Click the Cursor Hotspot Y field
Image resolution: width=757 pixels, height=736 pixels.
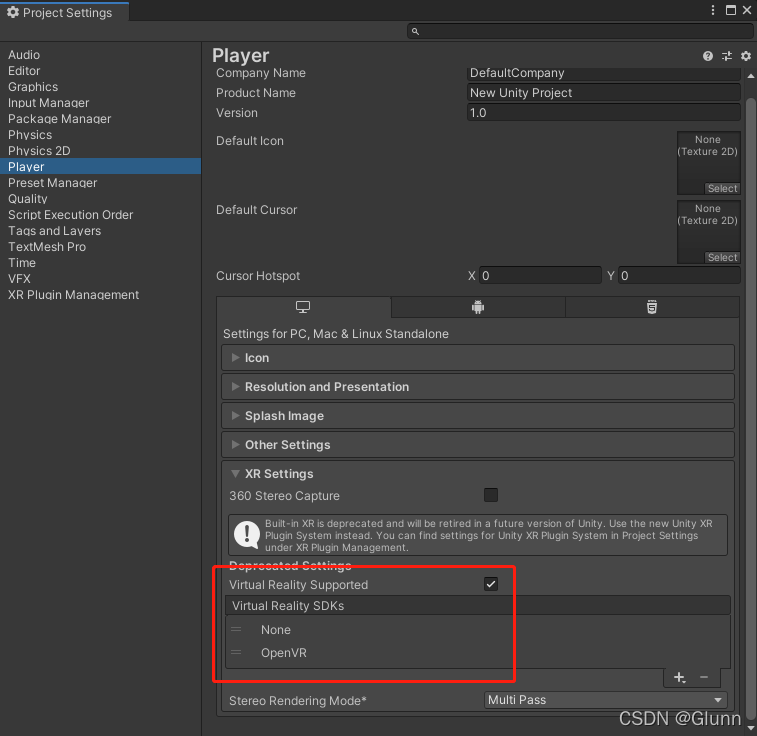(679, 276)
